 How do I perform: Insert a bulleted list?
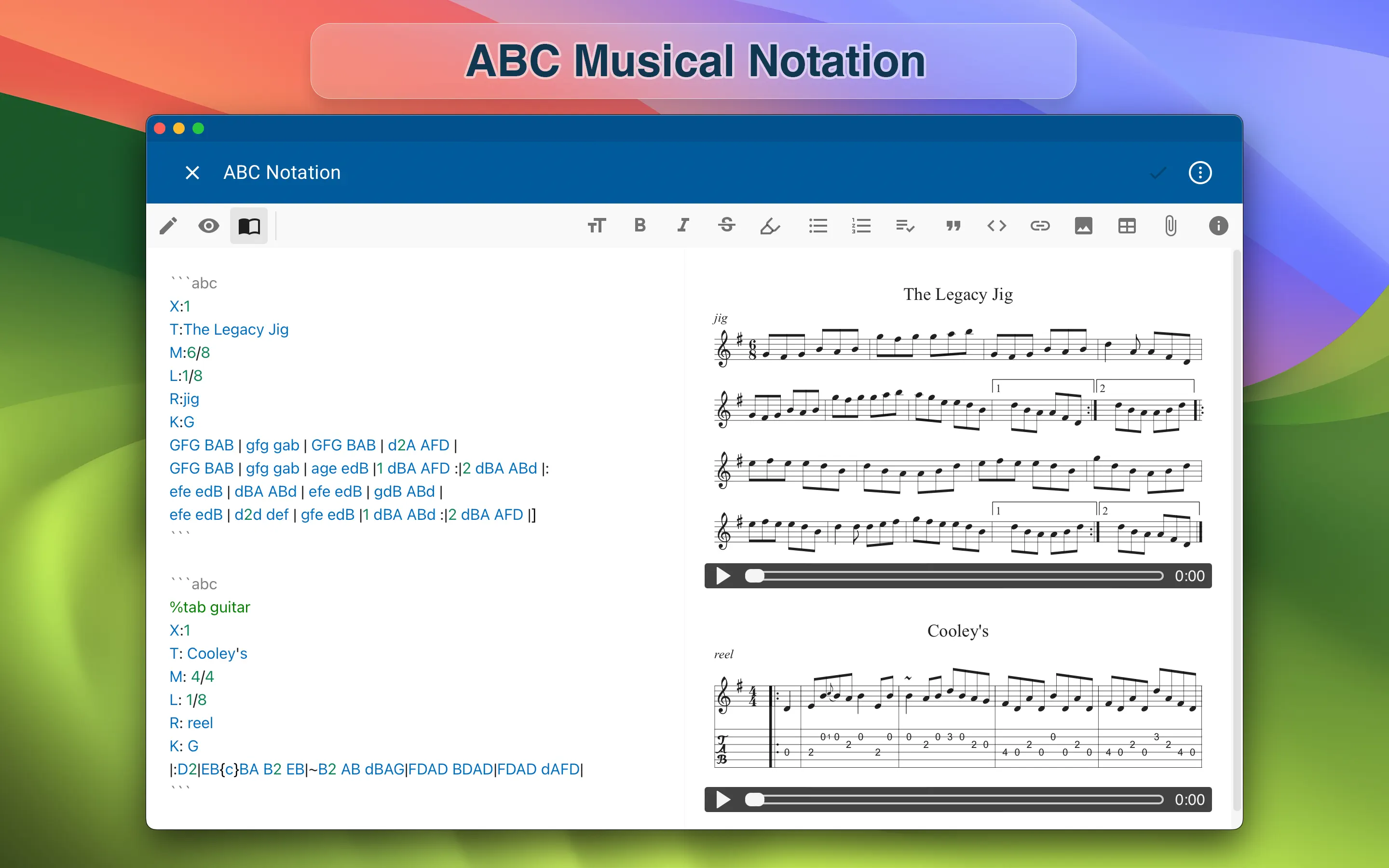818,226
